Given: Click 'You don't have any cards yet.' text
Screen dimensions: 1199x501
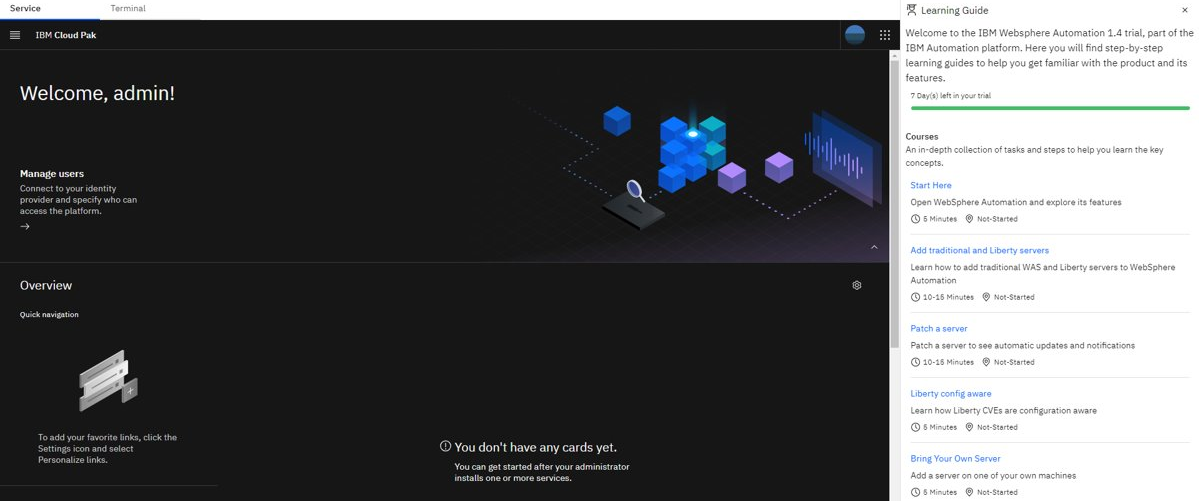Looking at the screenshot, I should point(535,447).
